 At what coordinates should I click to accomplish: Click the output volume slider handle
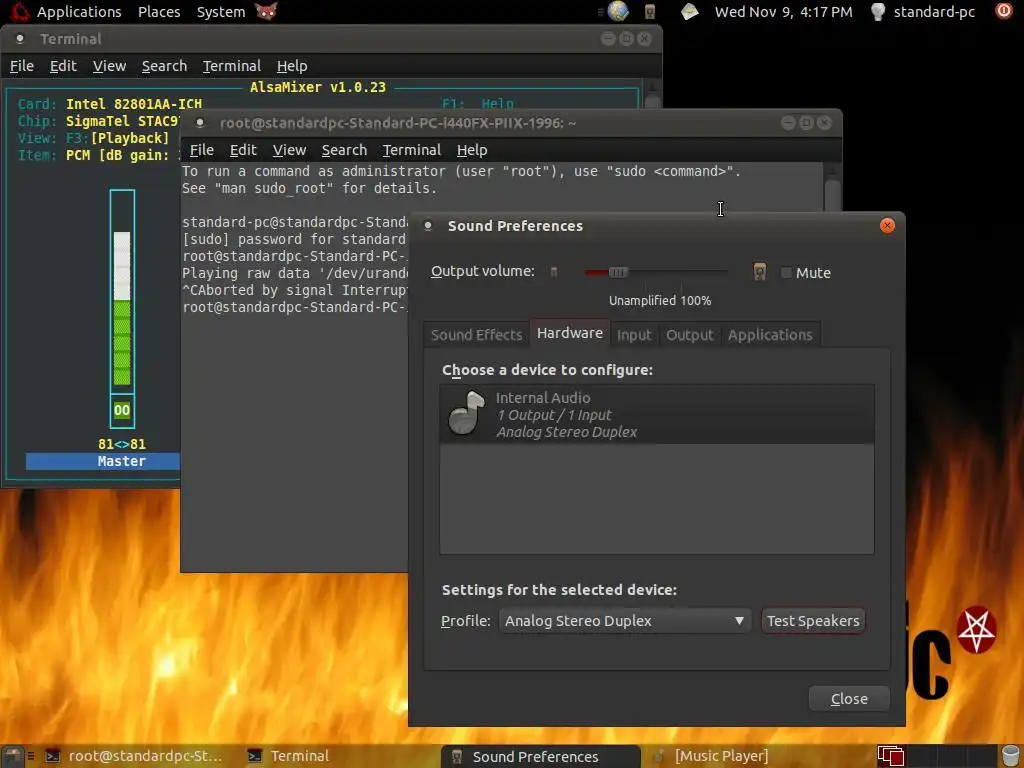[618, 272]
